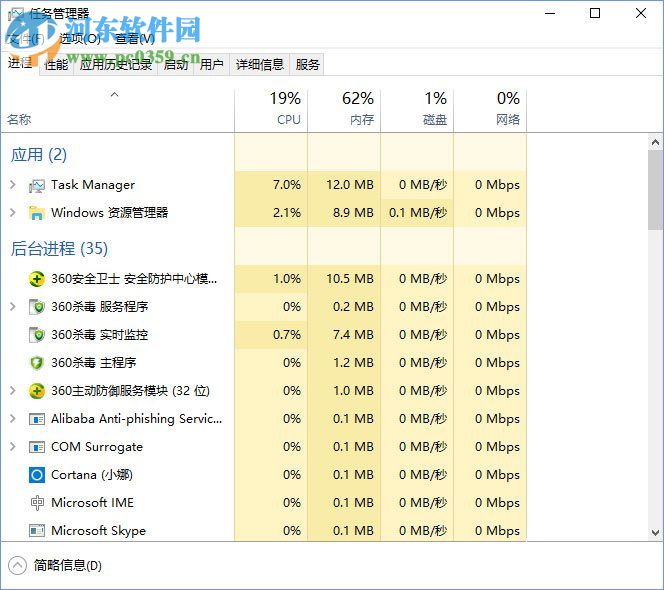This screenshot has width=664, height=590.
Task: Expand the Task Manager process group
Action: tap(13, 185)
